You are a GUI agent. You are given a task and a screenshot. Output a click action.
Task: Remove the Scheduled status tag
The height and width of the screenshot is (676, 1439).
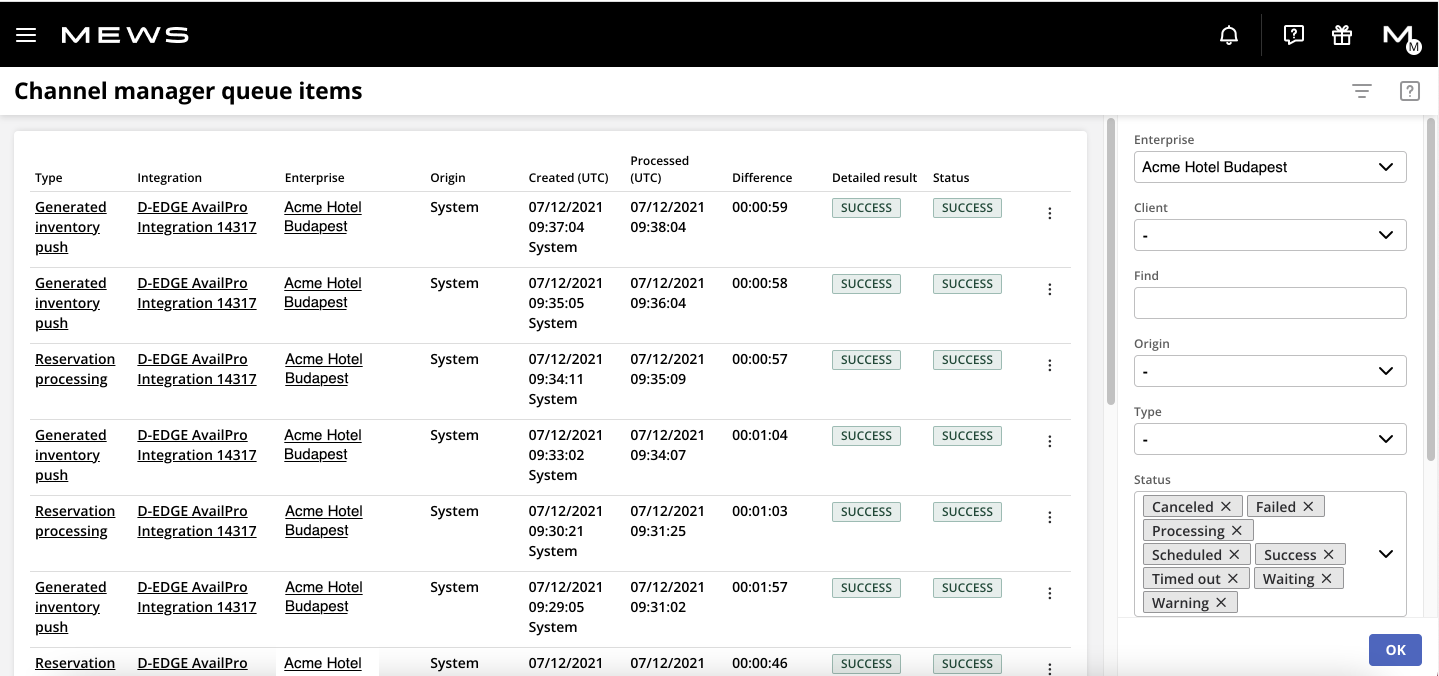tap(1234, 555)
